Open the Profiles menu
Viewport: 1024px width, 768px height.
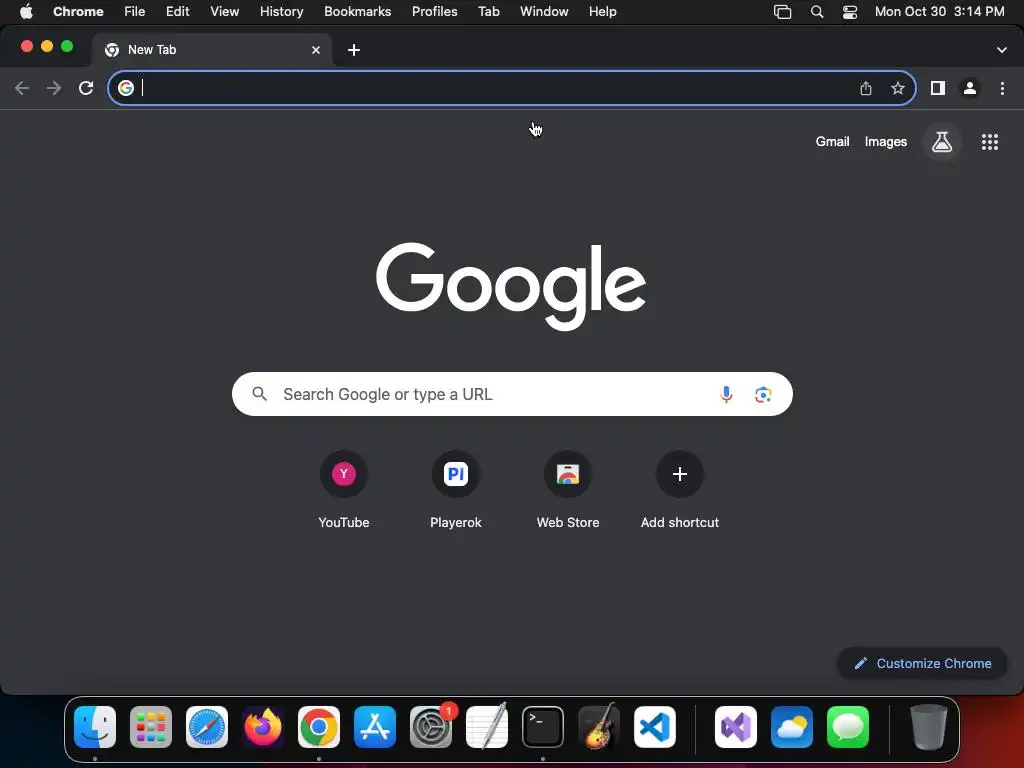click(434, 12)
